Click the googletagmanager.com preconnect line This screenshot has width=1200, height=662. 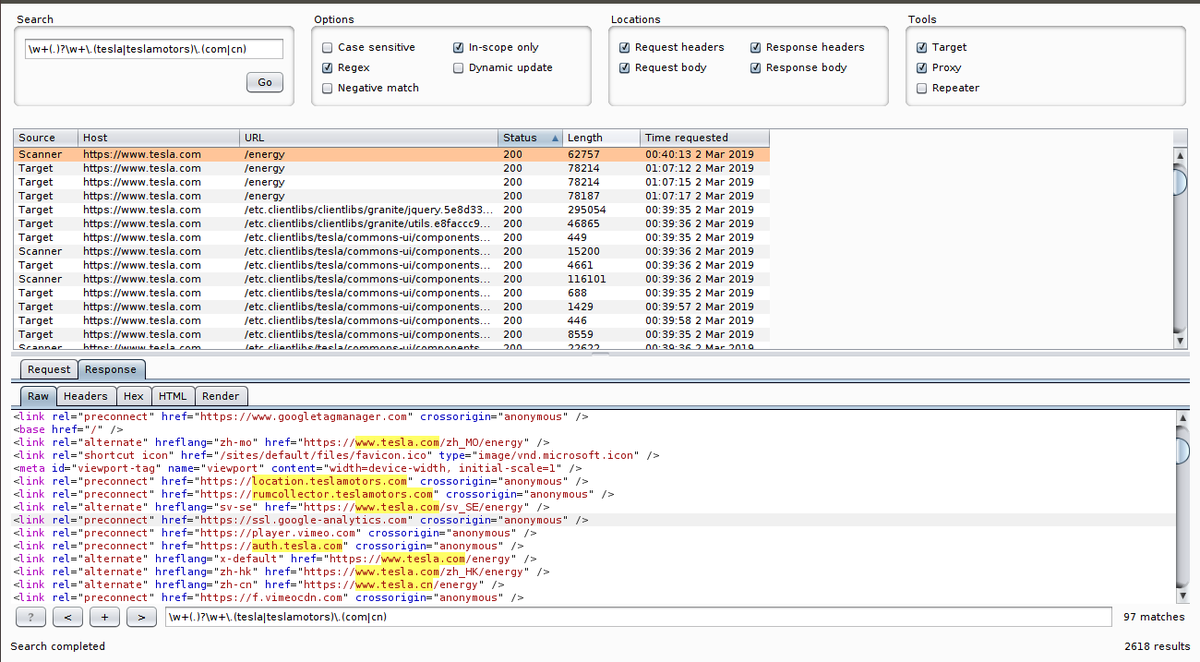300,416
